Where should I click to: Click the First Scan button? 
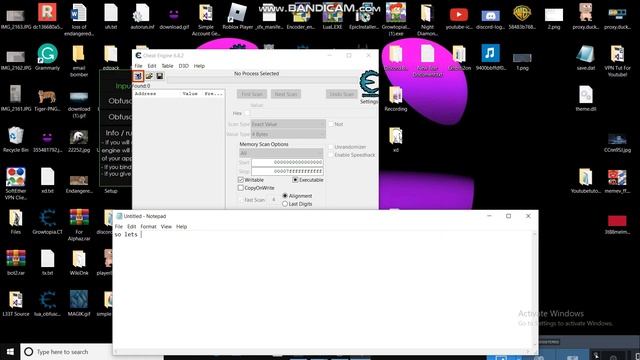pos(252,94)
